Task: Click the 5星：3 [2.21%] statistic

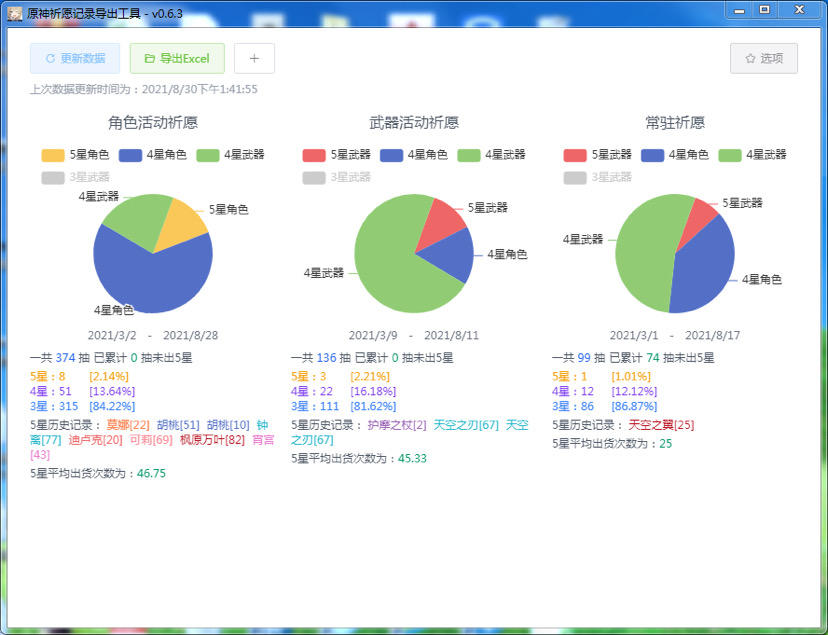Action: point(341,376)
